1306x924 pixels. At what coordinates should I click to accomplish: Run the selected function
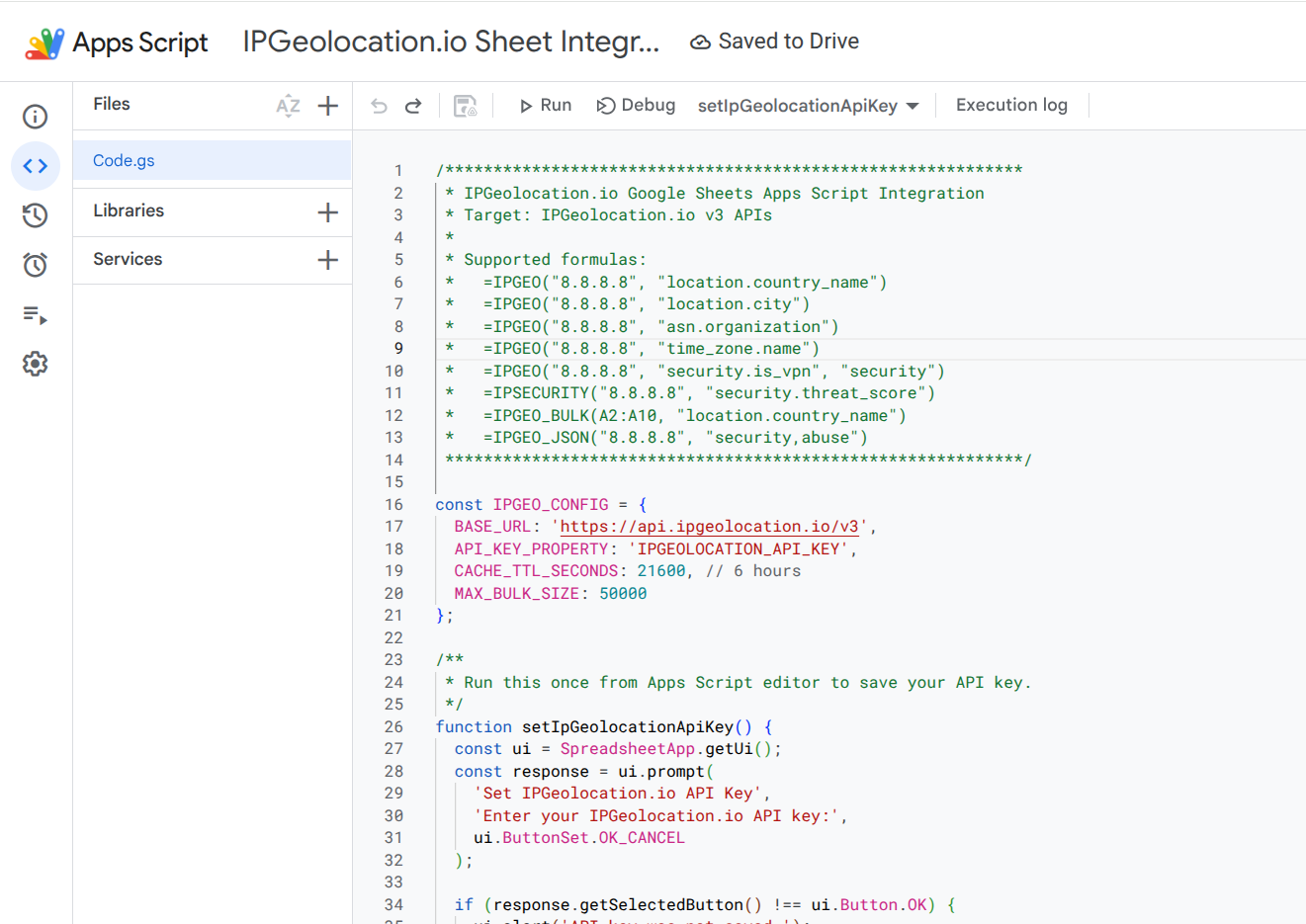(x=545, y=106)
